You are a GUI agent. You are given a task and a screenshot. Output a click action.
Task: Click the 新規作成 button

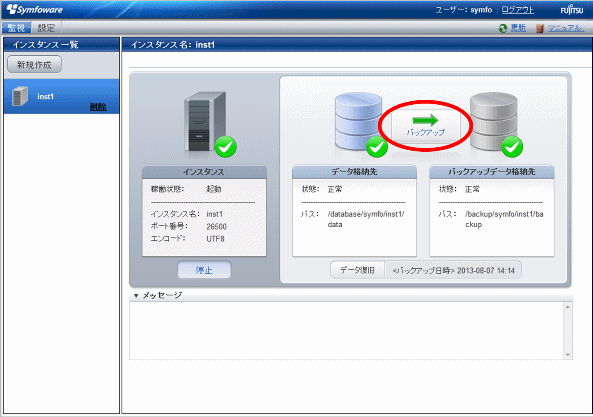[x=34, y=64]
